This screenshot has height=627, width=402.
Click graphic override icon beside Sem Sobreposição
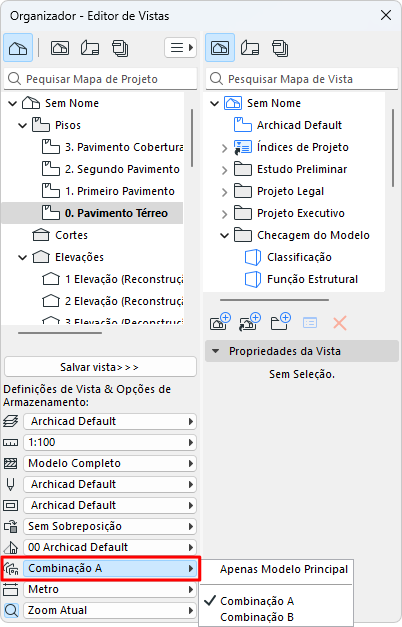coord(11,527)
